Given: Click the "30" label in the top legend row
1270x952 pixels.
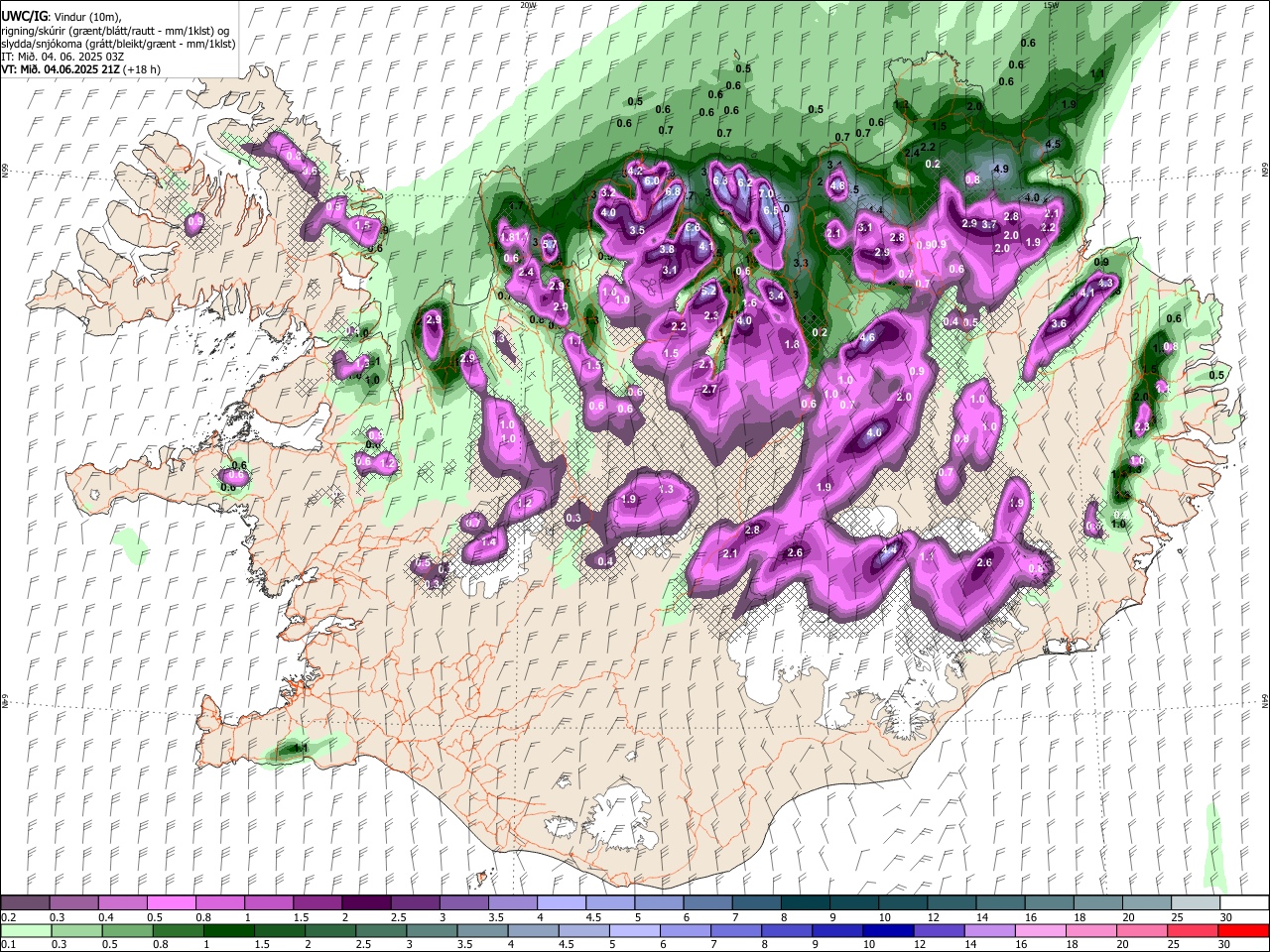Looking at the screenshot, I should (1226, 917).
